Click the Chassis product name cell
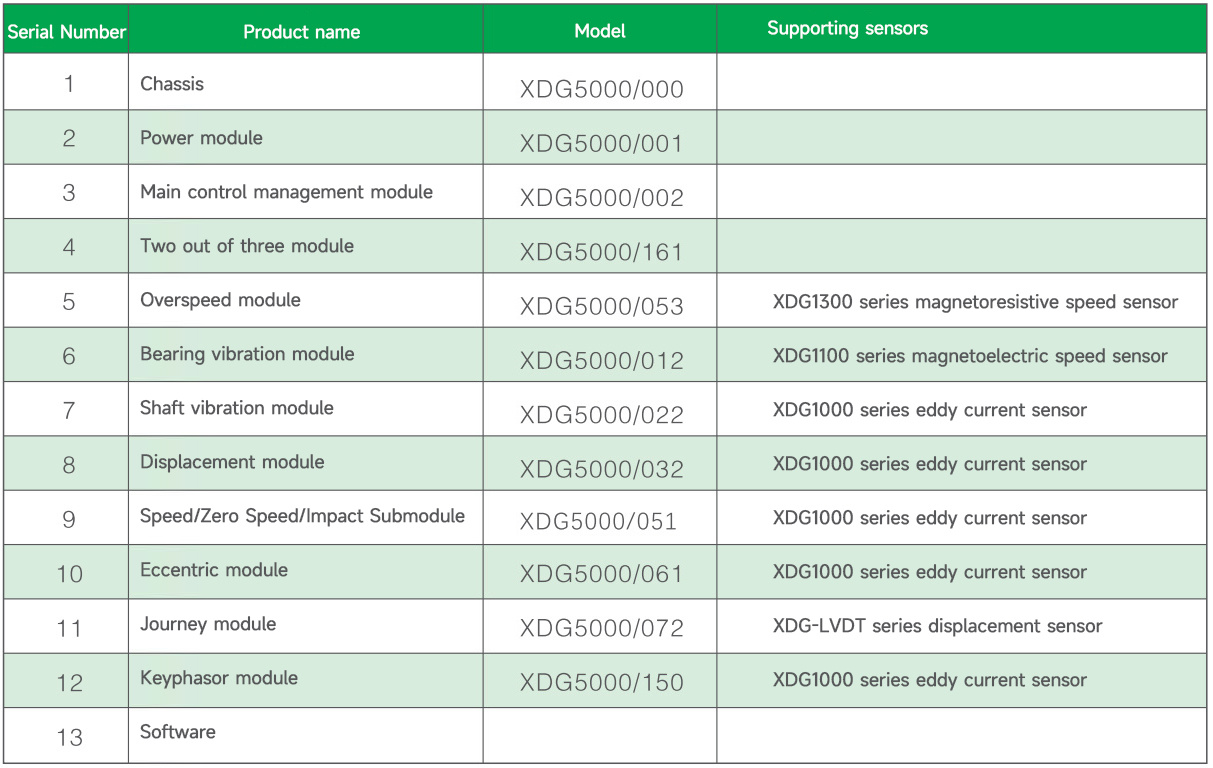Viewport: 1213px width, 768px height. pos(306,84)
